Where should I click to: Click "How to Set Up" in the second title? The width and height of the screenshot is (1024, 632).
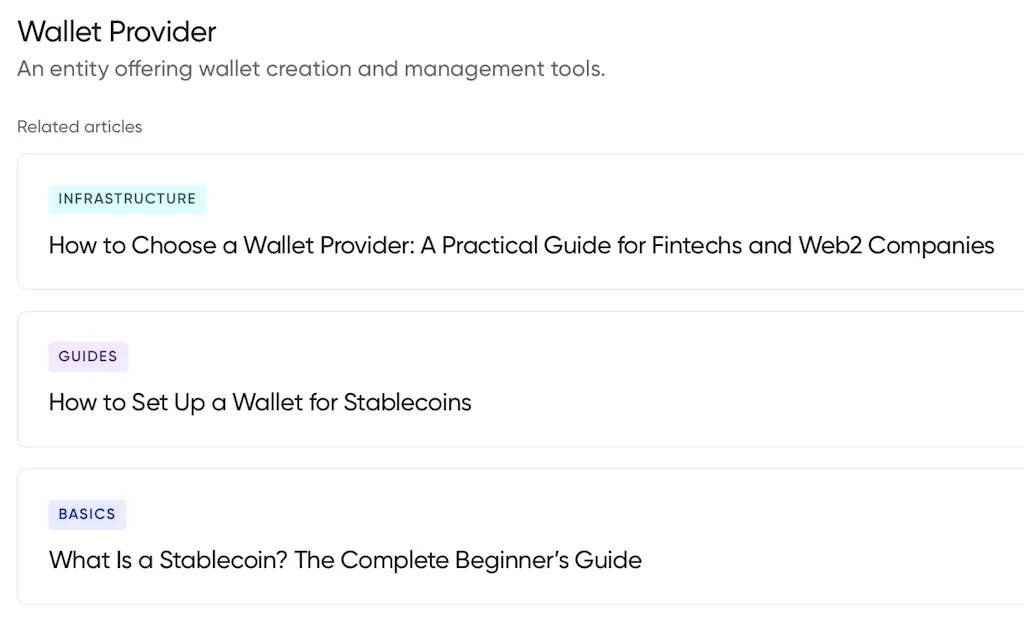126,403
